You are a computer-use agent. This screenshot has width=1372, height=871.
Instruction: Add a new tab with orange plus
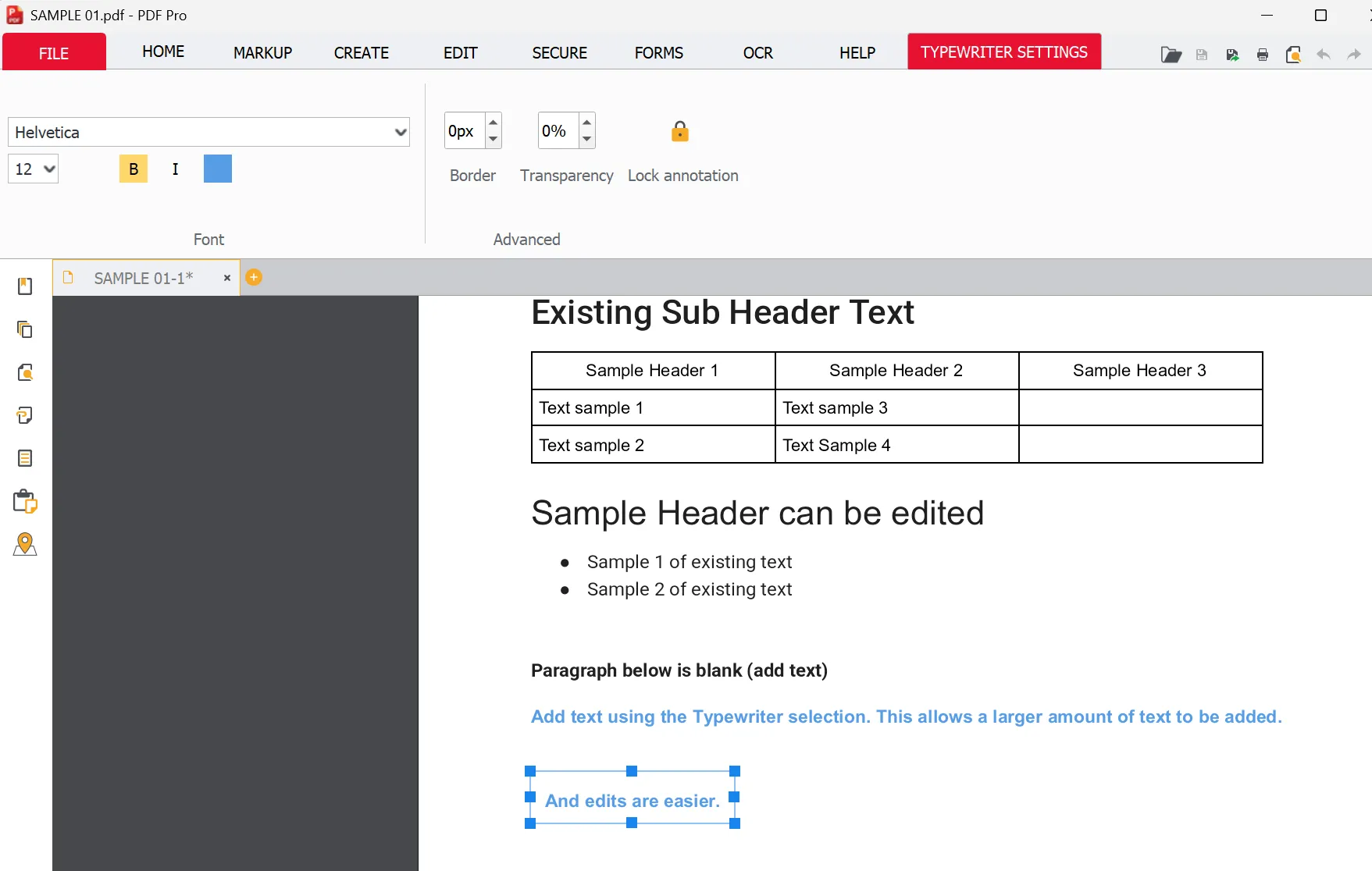coord(254,277)
